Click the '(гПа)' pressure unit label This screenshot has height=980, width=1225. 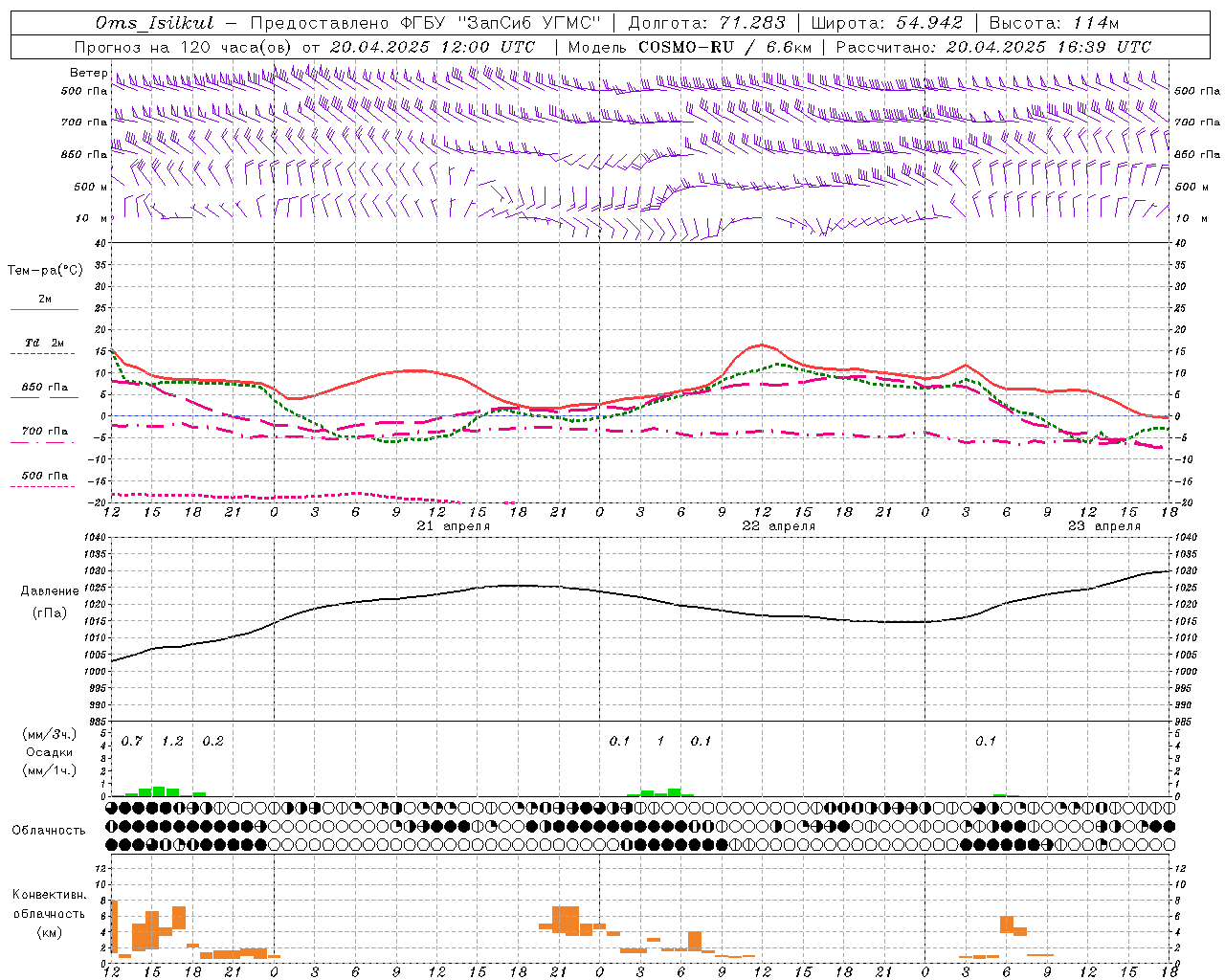point(50,613)
